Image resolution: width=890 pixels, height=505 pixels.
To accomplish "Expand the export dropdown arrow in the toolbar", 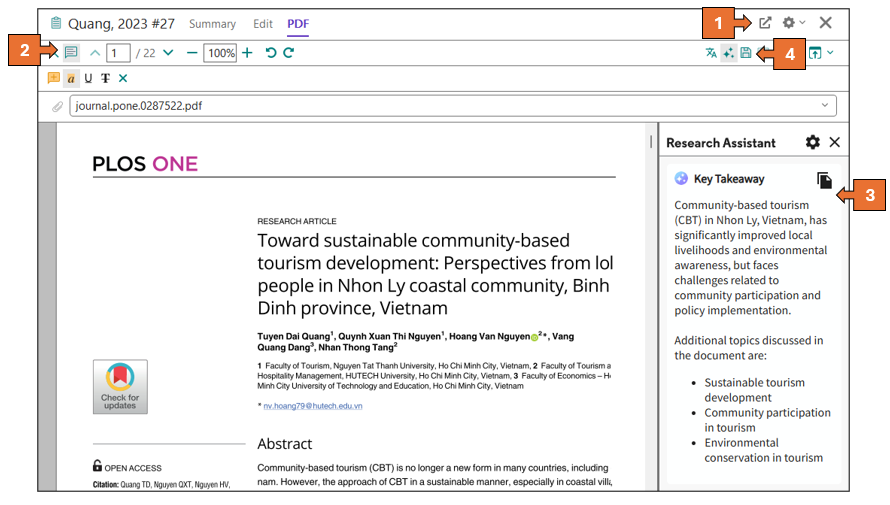I will (x=830, y=53).
